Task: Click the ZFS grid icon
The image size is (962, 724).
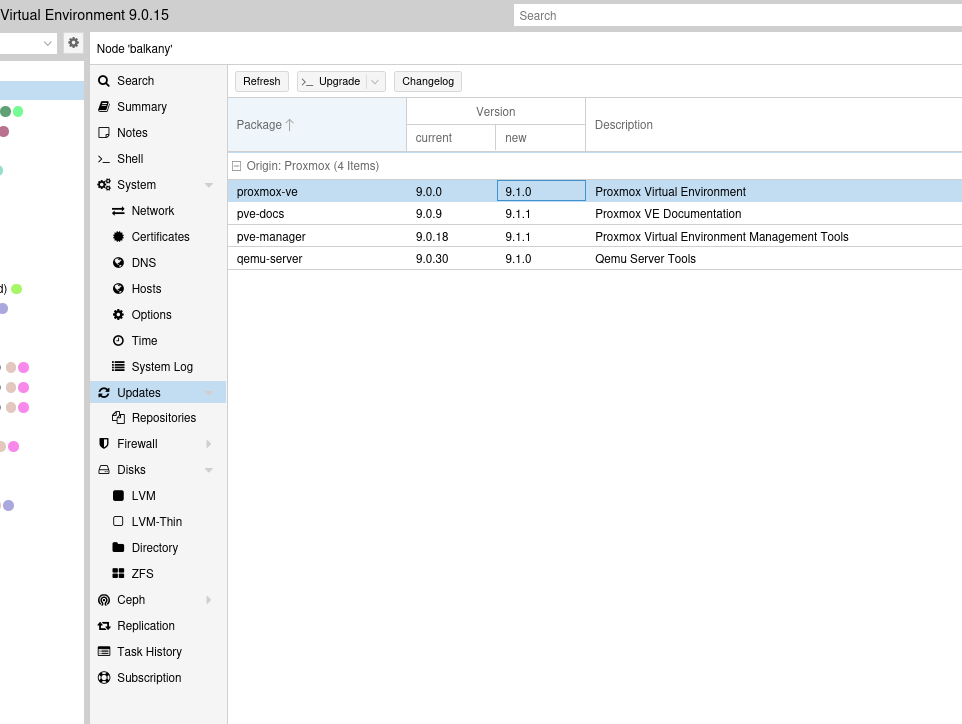Action: (118, 574)
